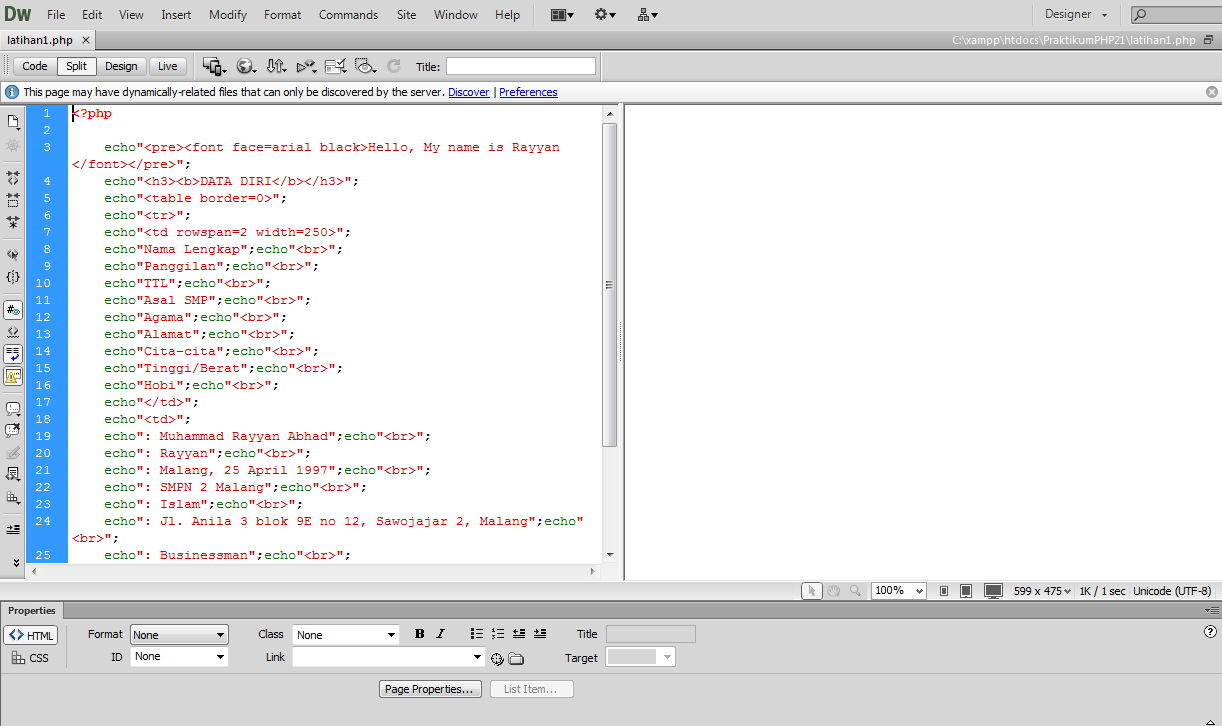Click Ordered List icon in Properties

(x=498, y=634)
